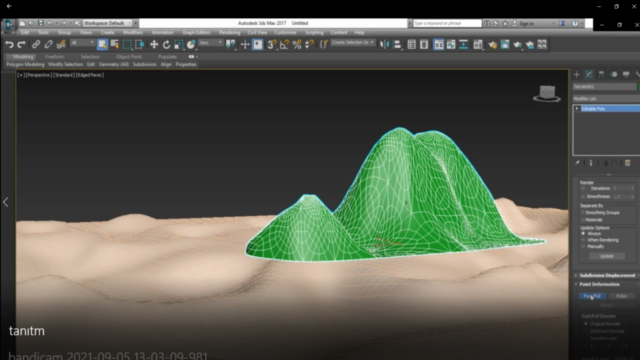The image size is (640, 360).
Task: Toggle the Ribbon display icon
Action: pos(438,44)
